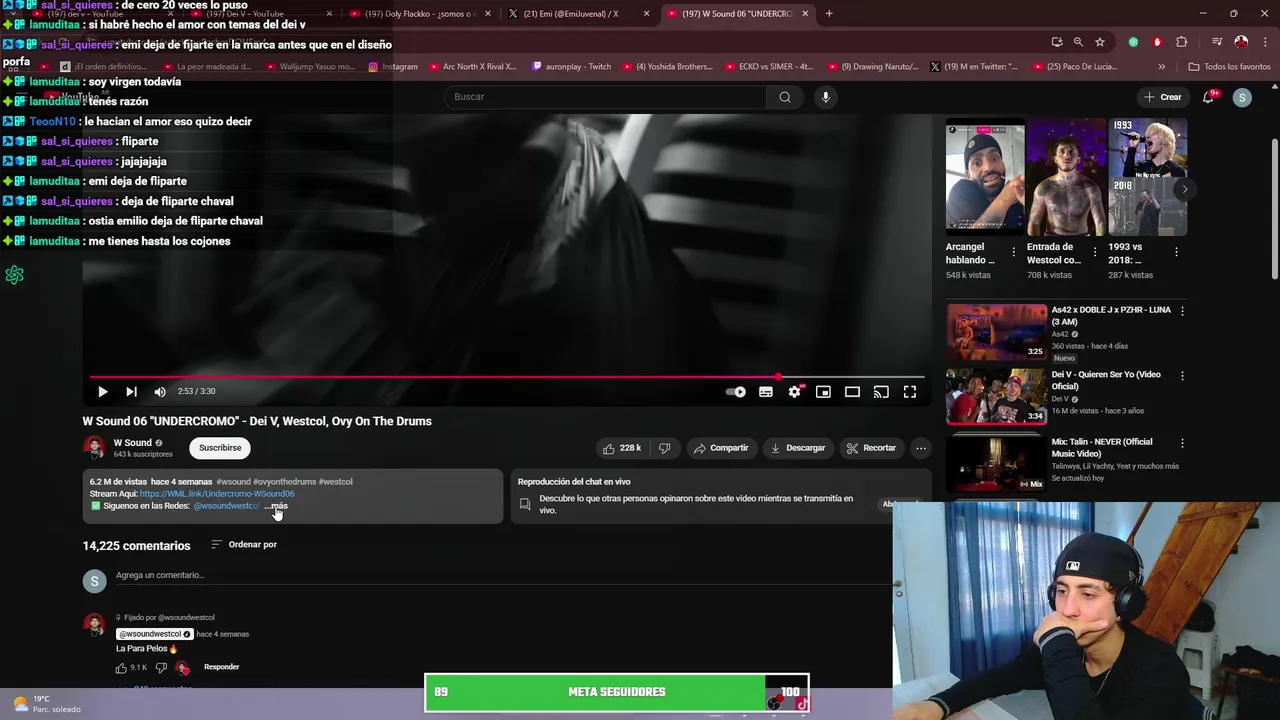
Task: Open the ECKO vs SIMER bookmark
Action: [x=770, y=67]
